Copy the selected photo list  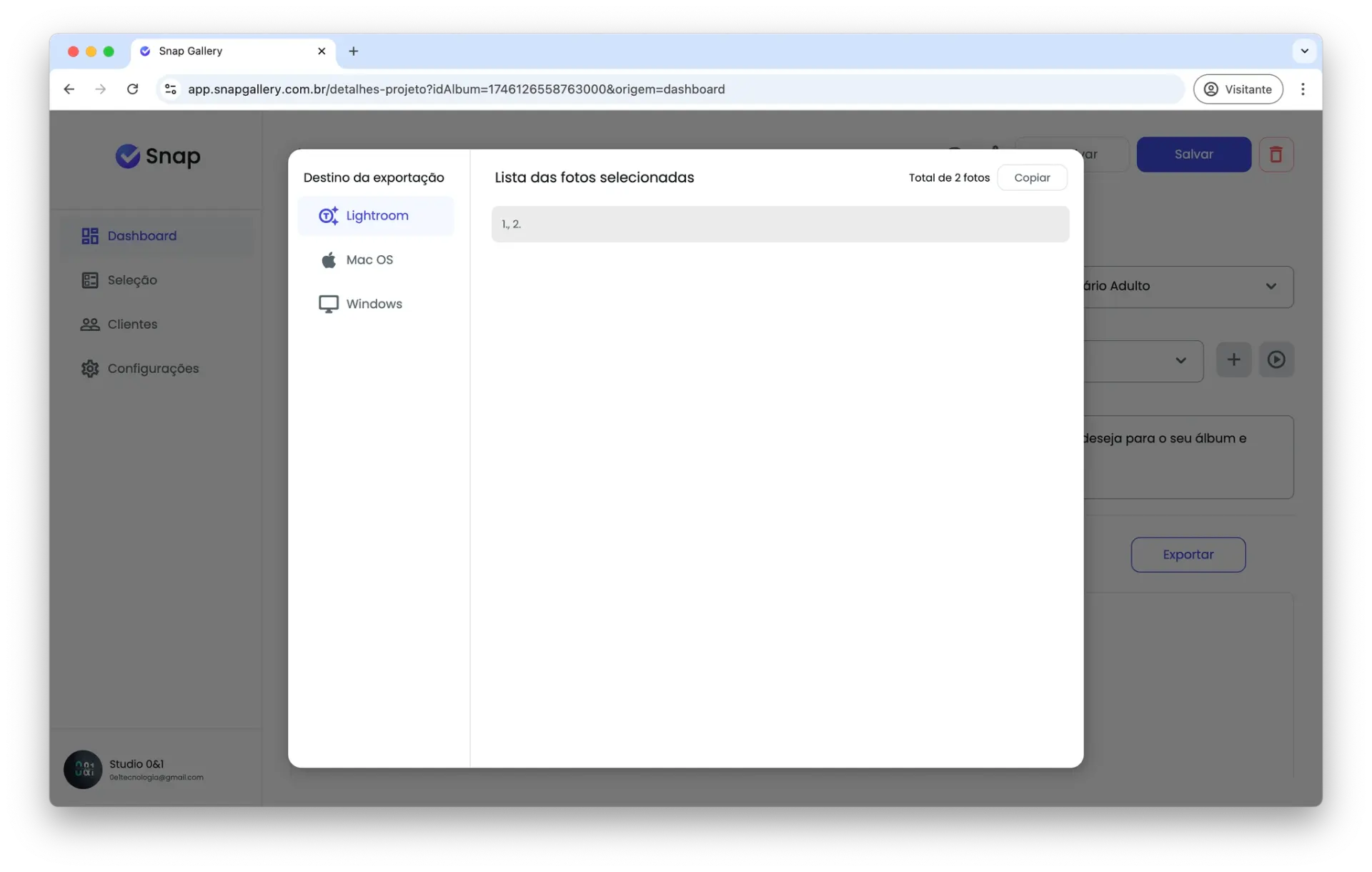coord(1032,177)
